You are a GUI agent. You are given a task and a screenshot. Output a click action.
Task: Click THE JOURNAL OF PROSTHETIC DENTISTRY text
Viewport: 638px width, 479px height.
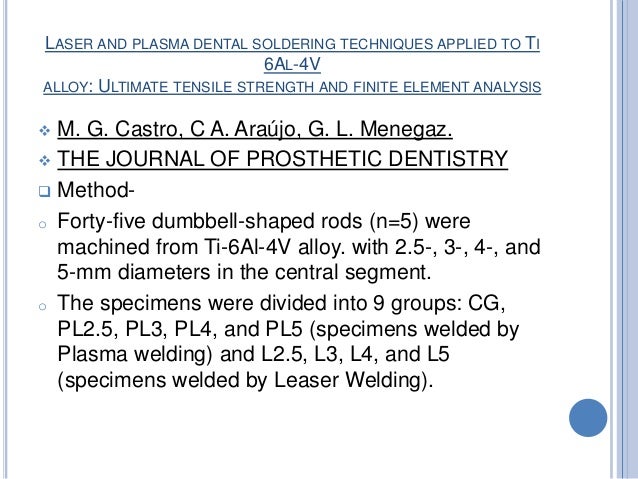(282, 159)
